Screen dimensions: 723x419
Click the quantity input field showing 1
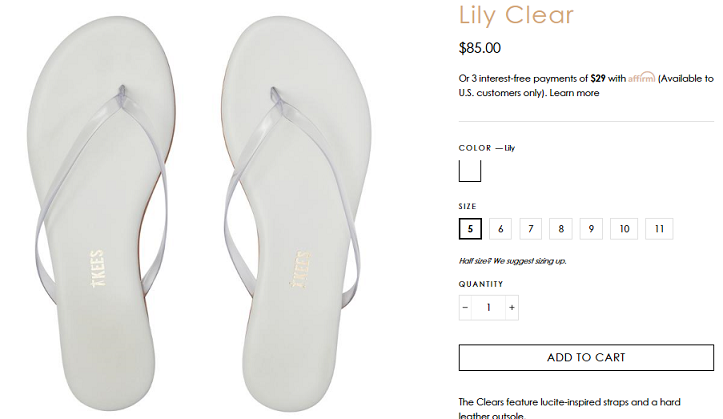488,307
